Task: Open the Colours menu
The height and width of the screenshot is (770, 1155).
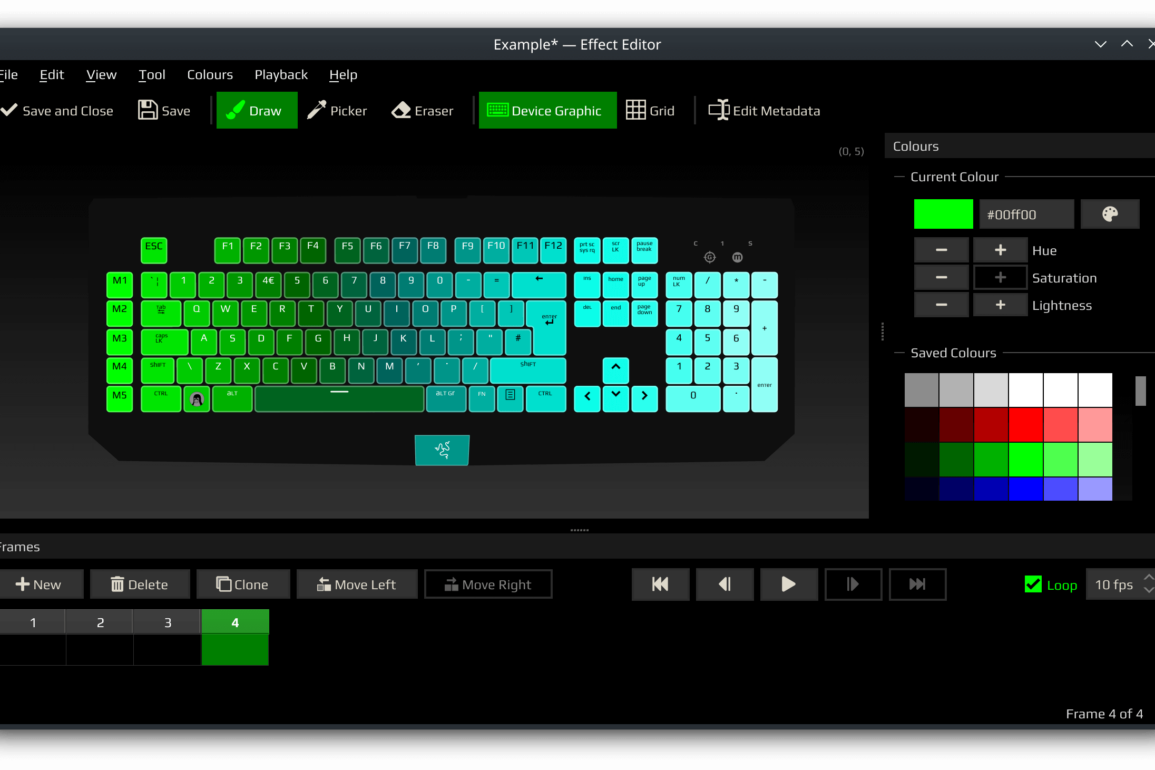Action: (210, 75)
